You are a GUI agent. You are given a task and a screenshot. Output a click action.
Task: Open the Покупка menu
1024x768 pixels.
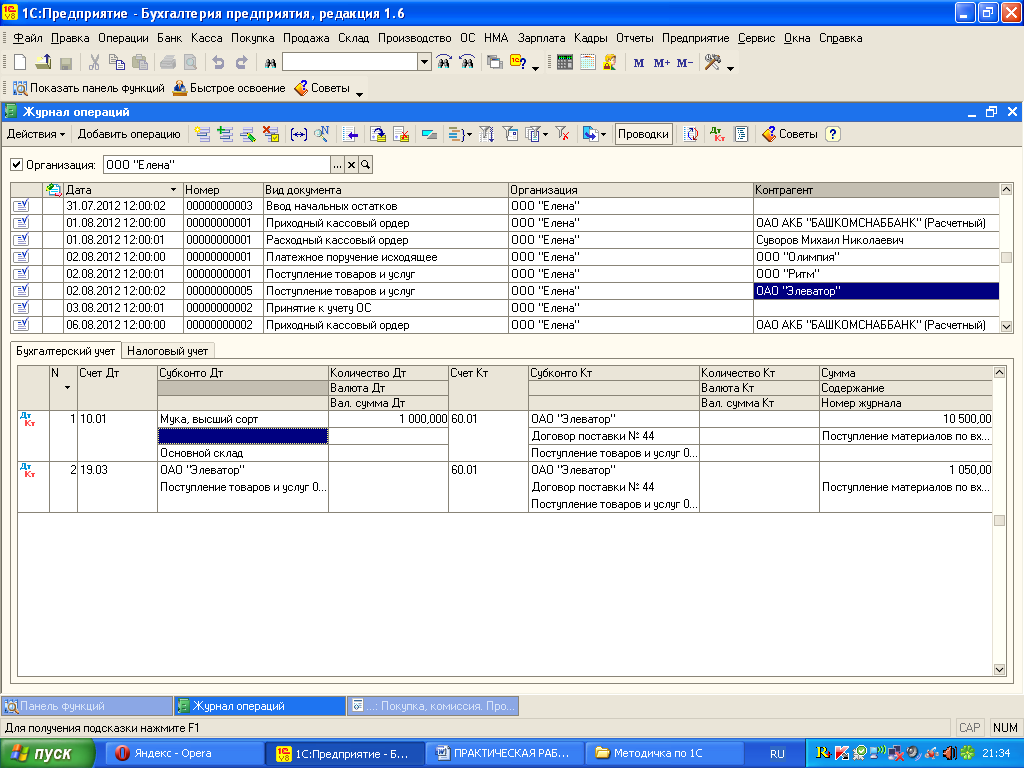[x=253, y=38]
